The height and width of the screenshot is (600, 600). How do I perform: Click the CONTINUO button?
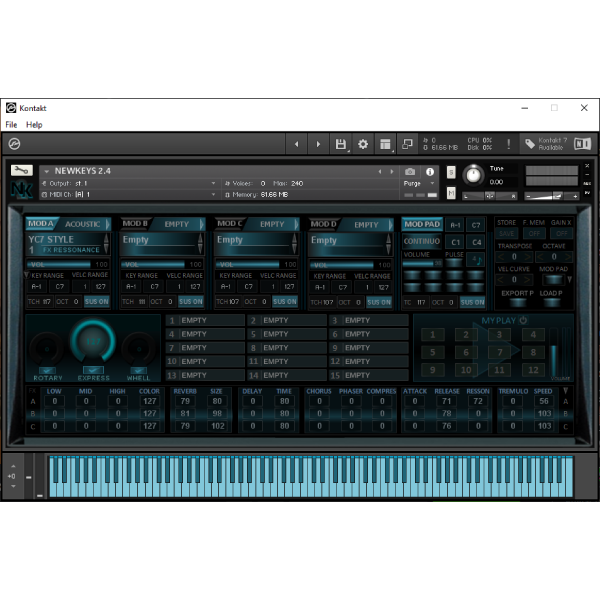coord(422,241)
